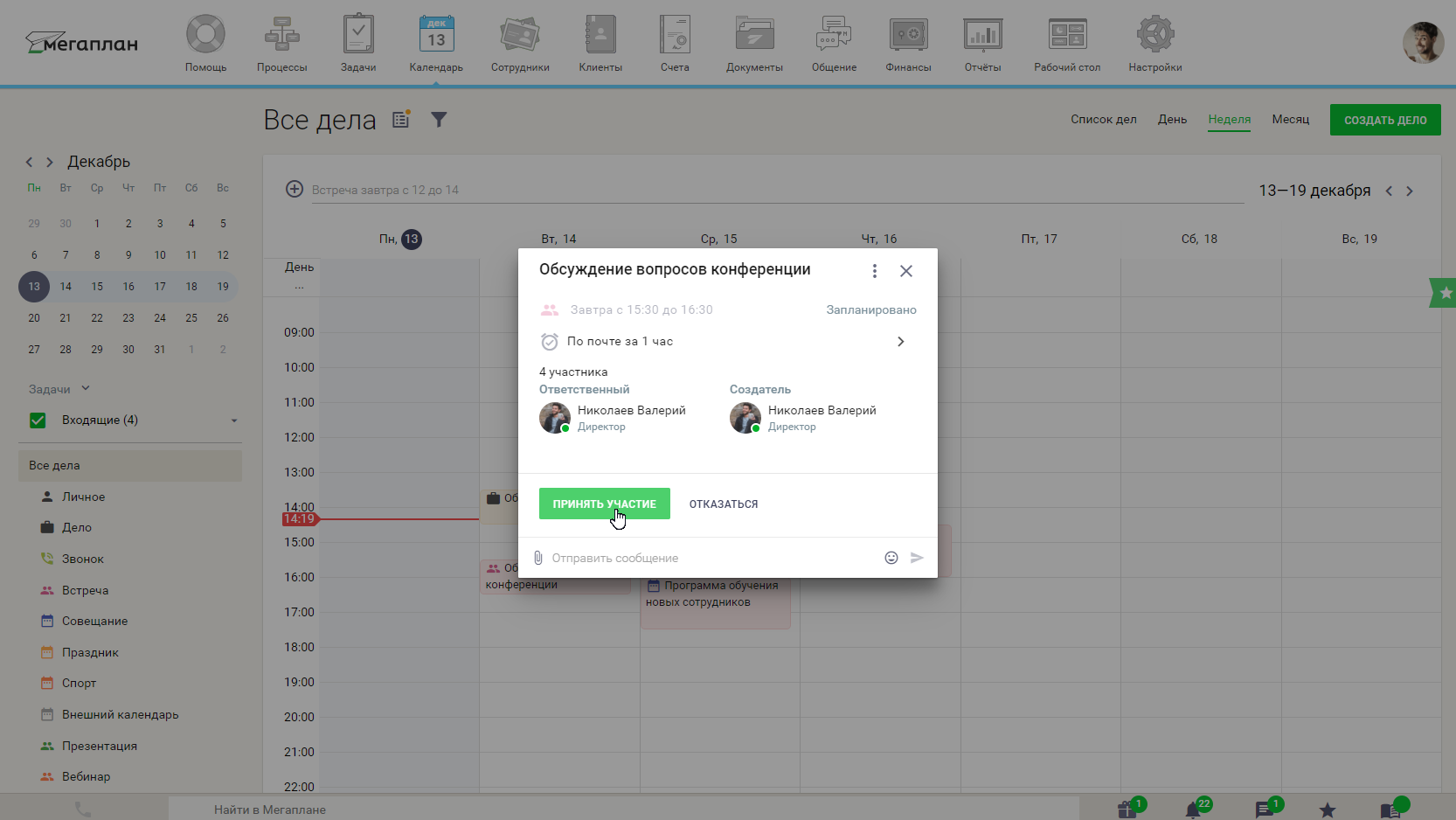Screen dimensions: 1456x820
Task: Switch to Список дел view
Action: (1103, 120)
